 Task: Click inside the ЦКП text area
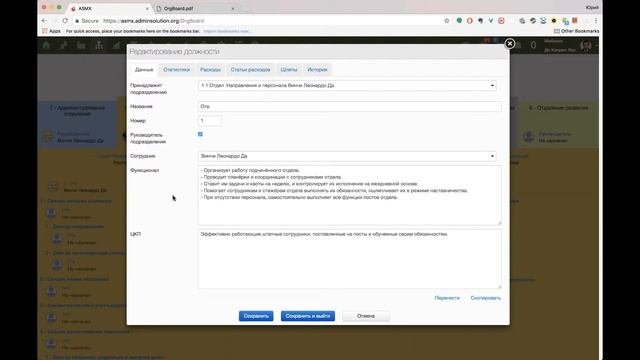click(x=349, y=259)
